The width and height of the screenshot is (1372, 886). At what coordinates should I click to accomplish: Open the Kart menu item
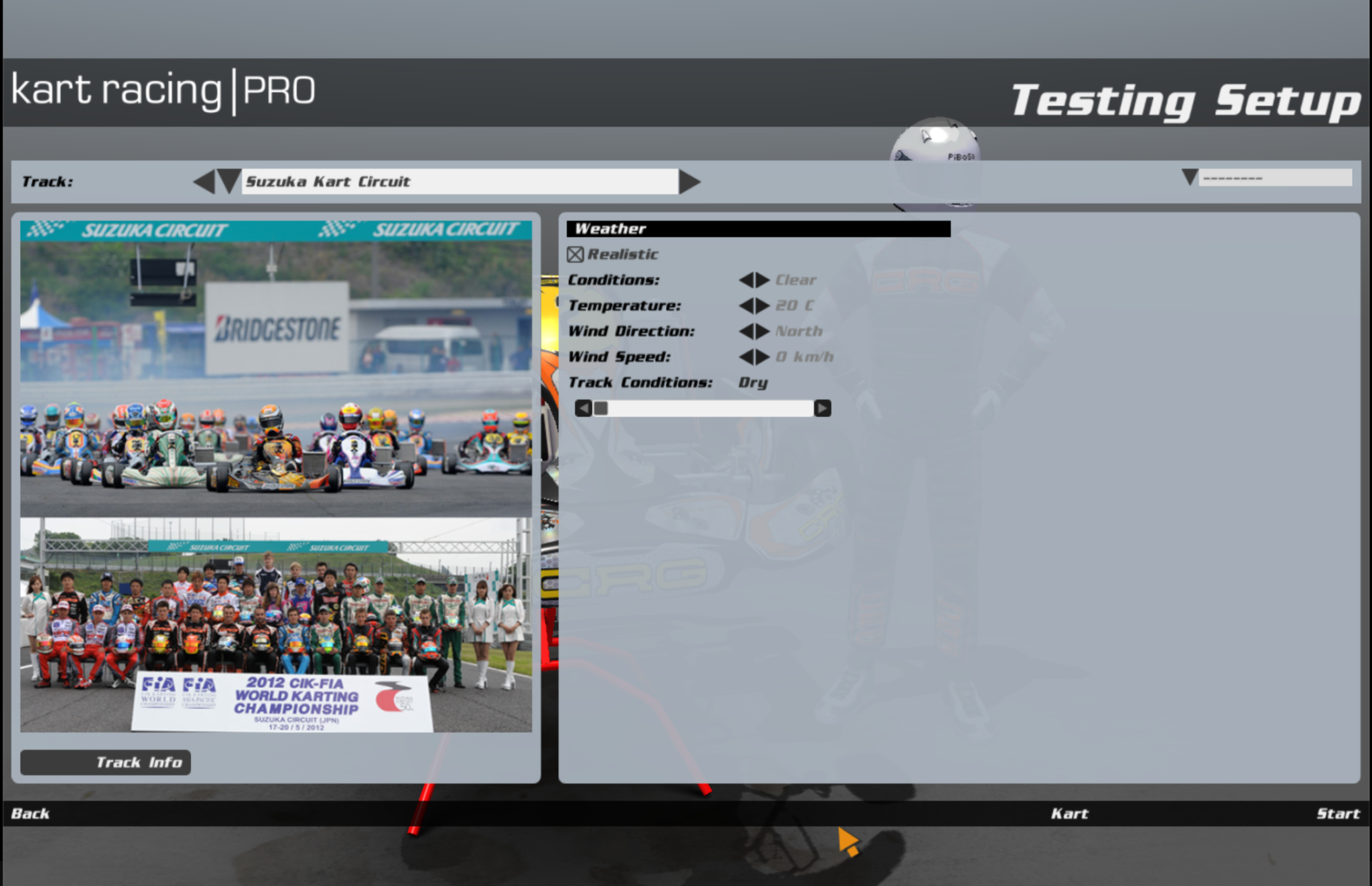pos(1069,814)
